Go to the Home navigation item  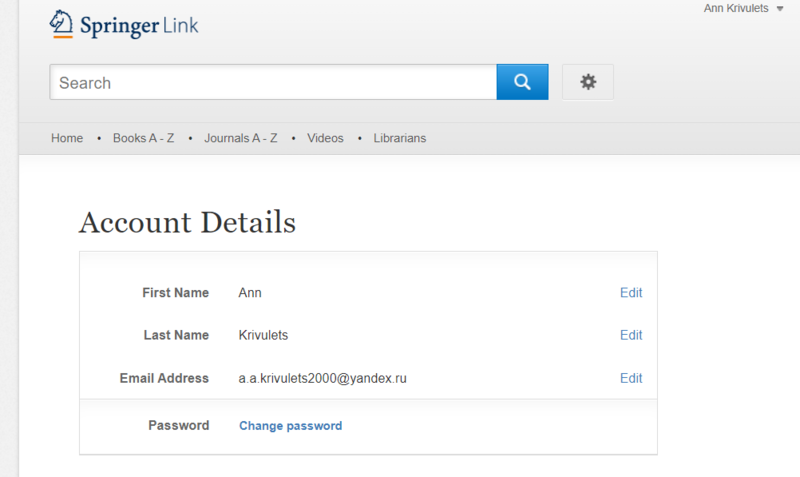(67, 138)
